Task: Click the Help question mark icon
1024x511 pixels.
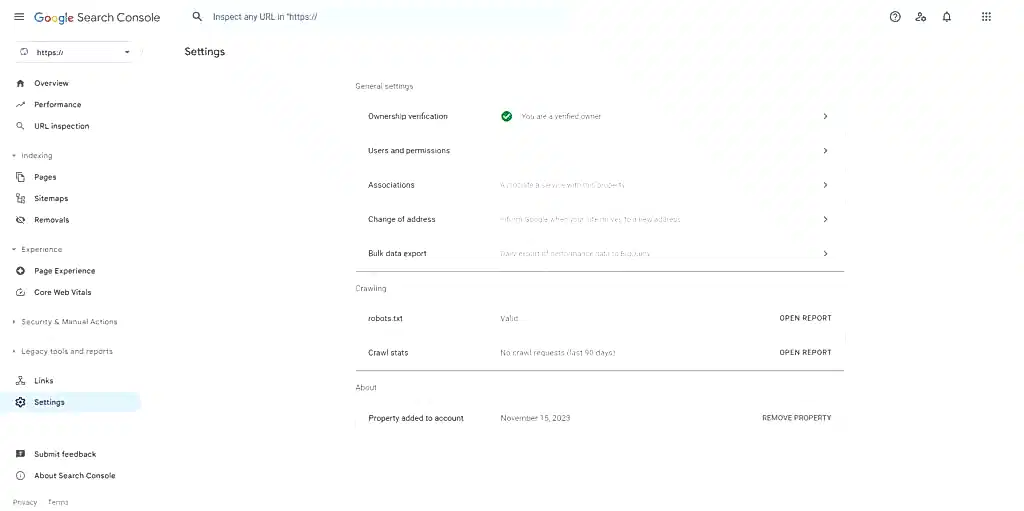Action: (895, 17)
